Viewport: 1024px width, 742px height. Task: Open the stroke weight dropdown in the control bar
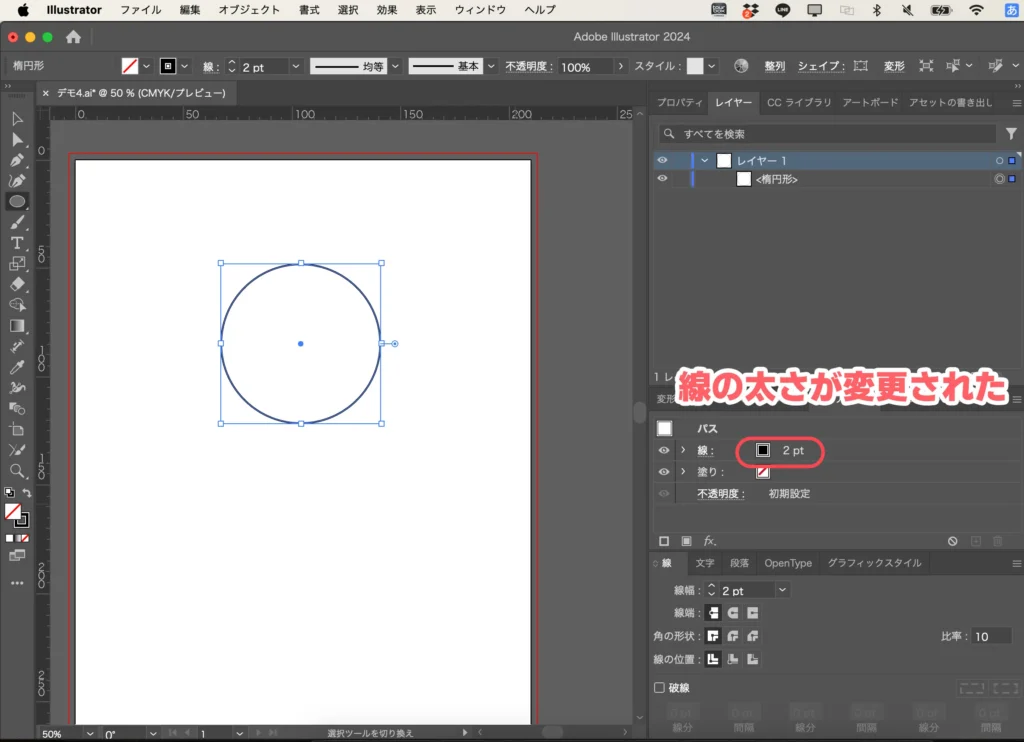pyautogui.click(x=294, y=66)
